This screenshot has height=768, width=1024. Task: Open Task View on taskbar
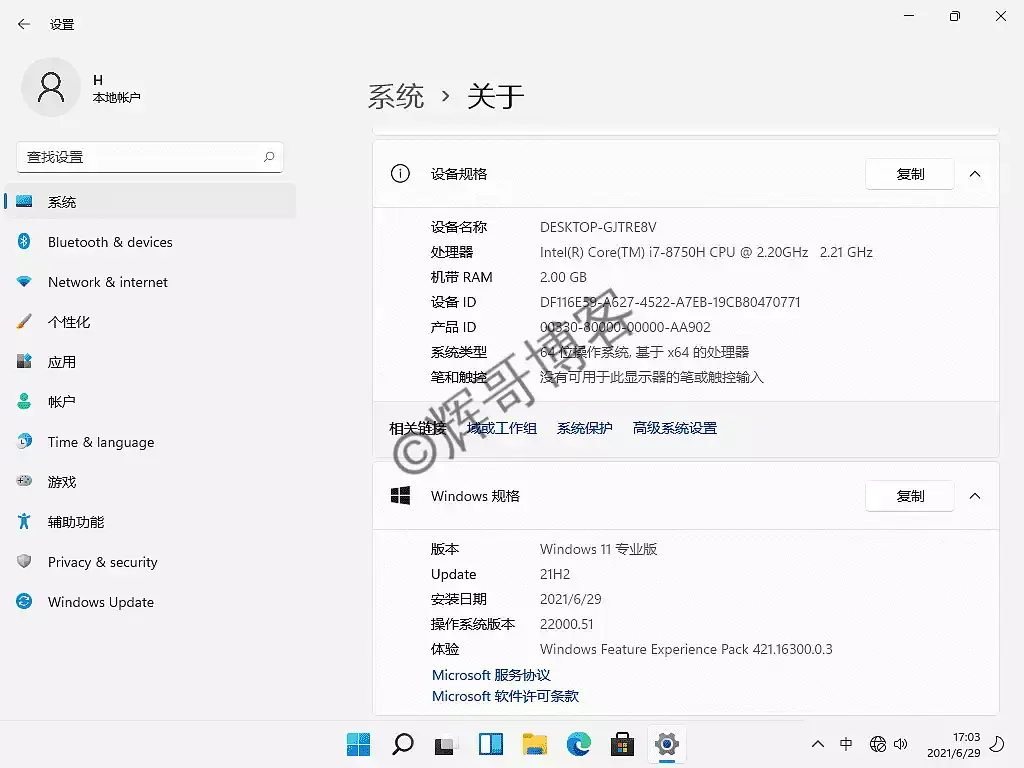click(x=447, y=744)
